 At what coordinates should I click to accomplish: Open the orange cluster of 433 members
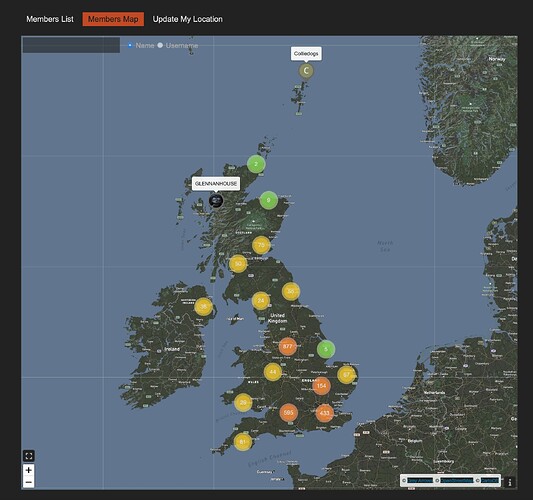click(x=325, y=413)
